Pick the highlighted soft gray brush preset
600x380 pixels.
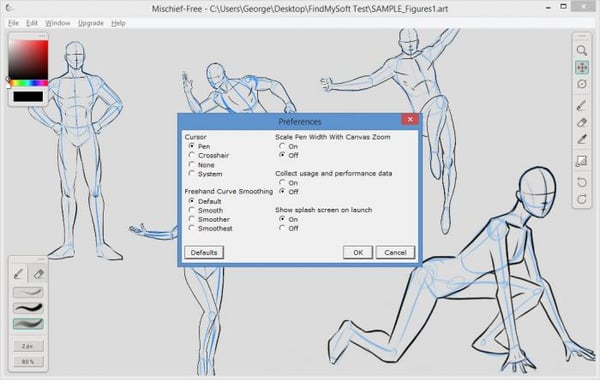[28, 324]
